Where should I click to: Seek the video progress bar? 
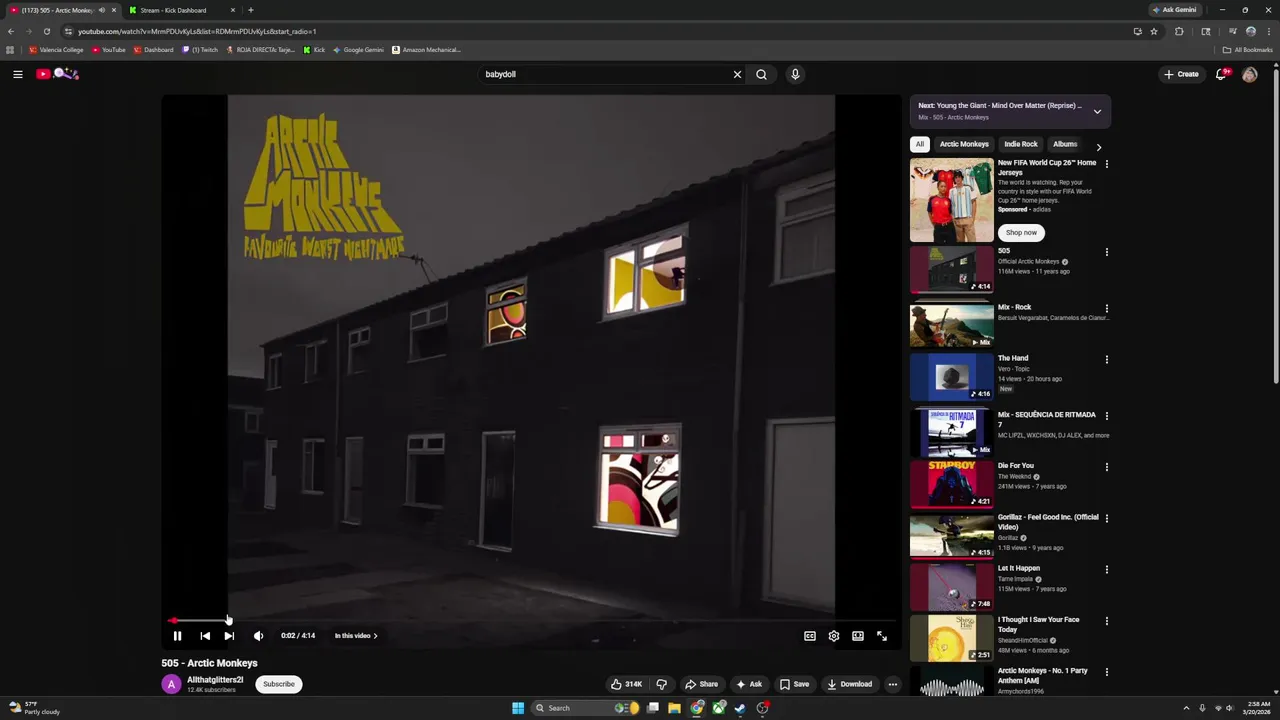tap(531, 621)
